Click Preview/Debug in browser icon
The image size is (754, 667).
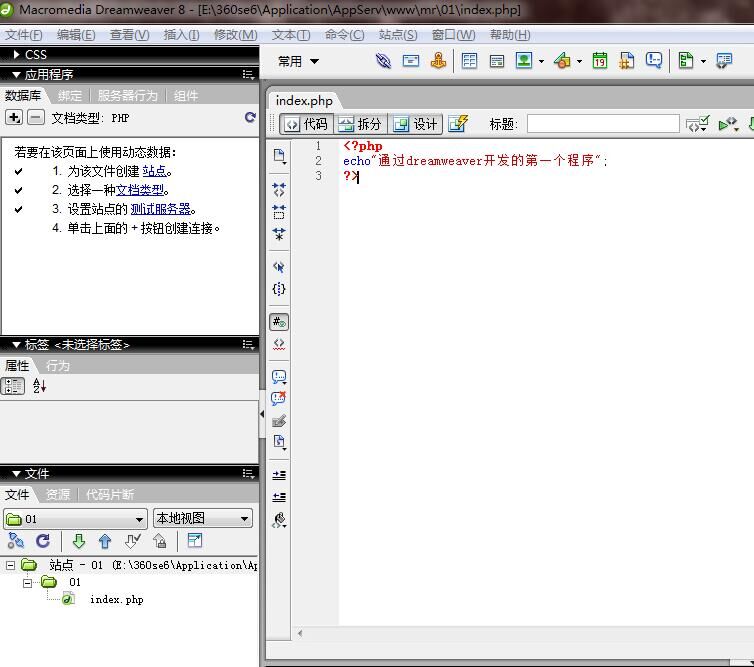[x=728, y=124]
